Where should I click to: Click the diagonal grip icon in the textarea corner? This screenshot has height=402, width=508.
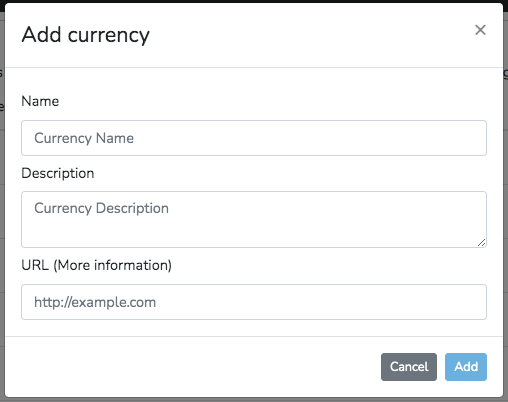(x=481, y=243)
